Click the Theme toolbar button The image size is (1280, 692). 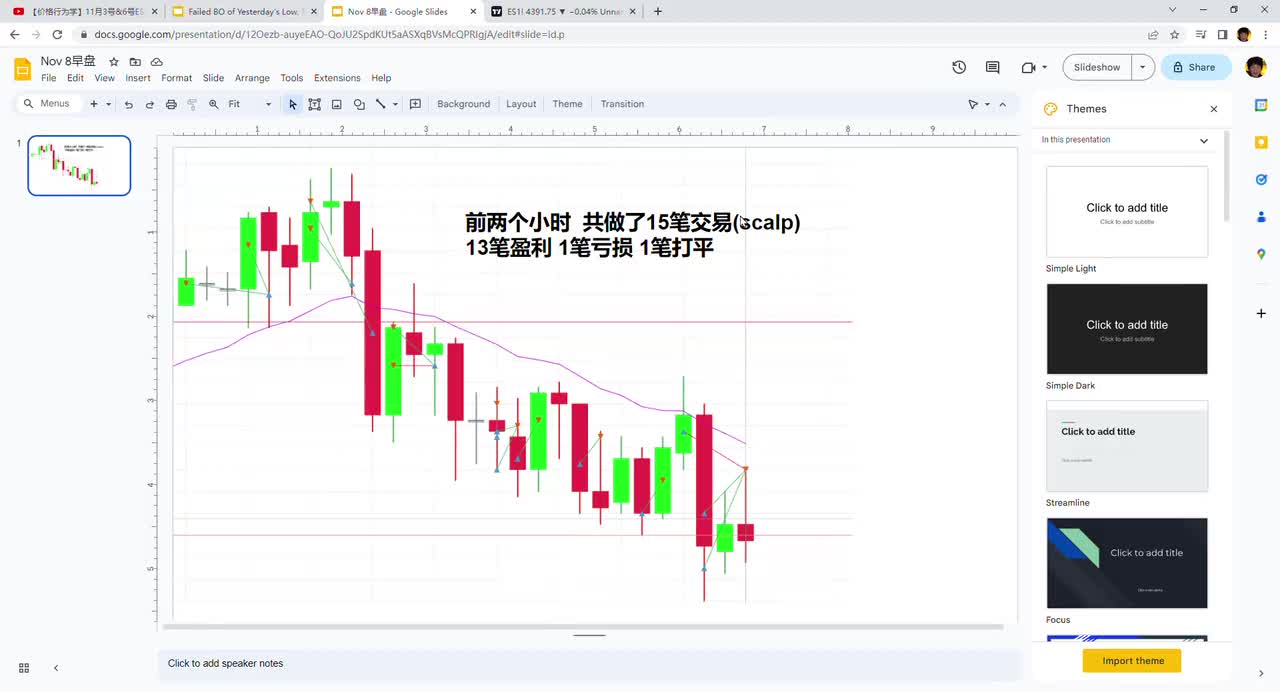(x=567, y=104)
